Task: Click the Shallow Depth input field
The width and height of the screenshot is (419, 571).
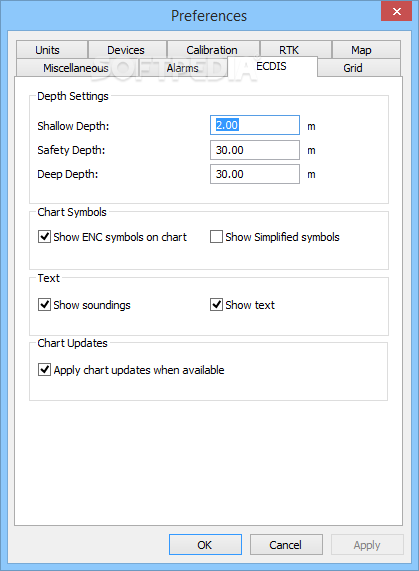Action: tap(255, 125)
